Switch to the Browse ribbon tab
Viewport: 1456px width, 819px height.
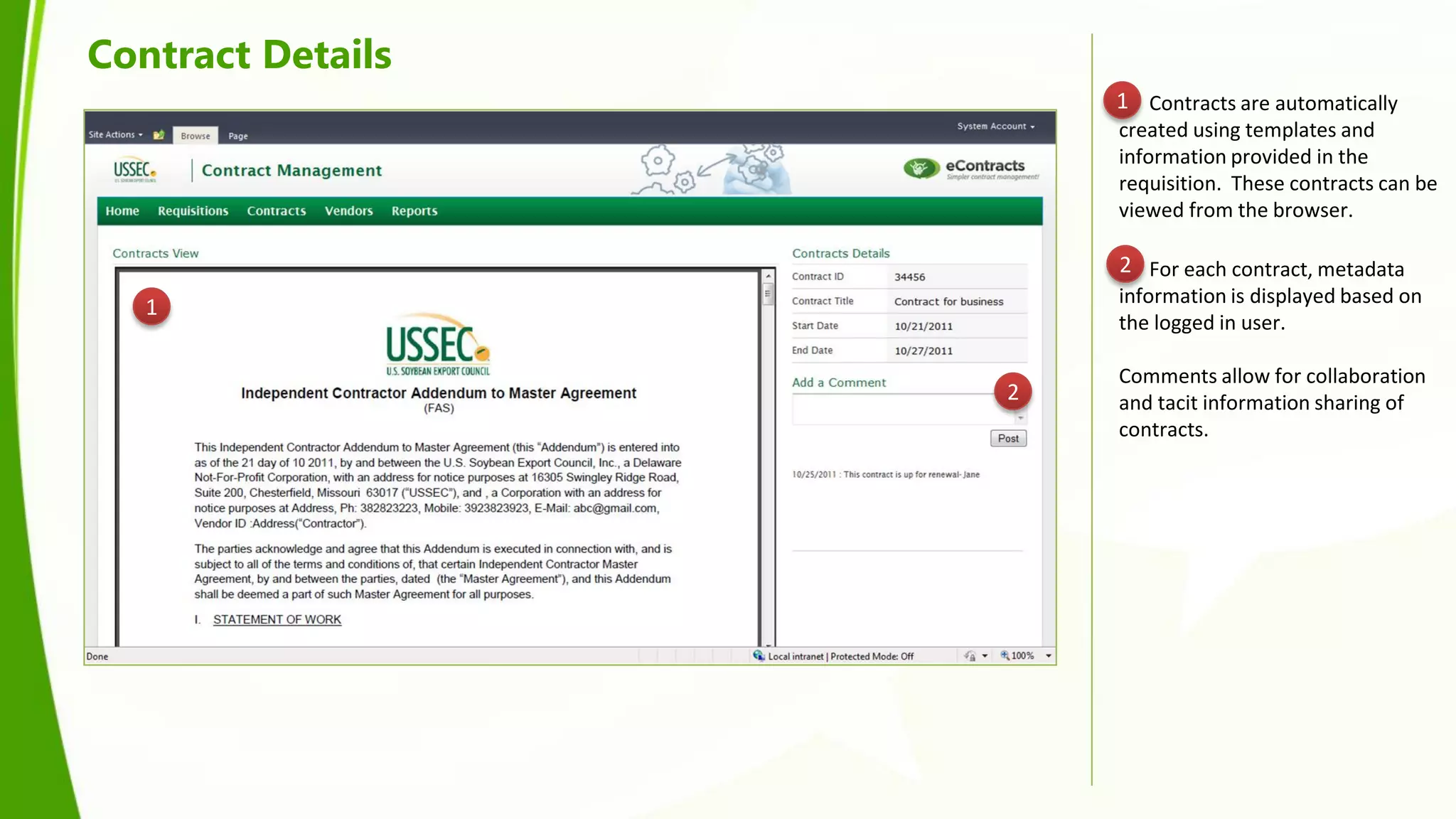point(195,136)
